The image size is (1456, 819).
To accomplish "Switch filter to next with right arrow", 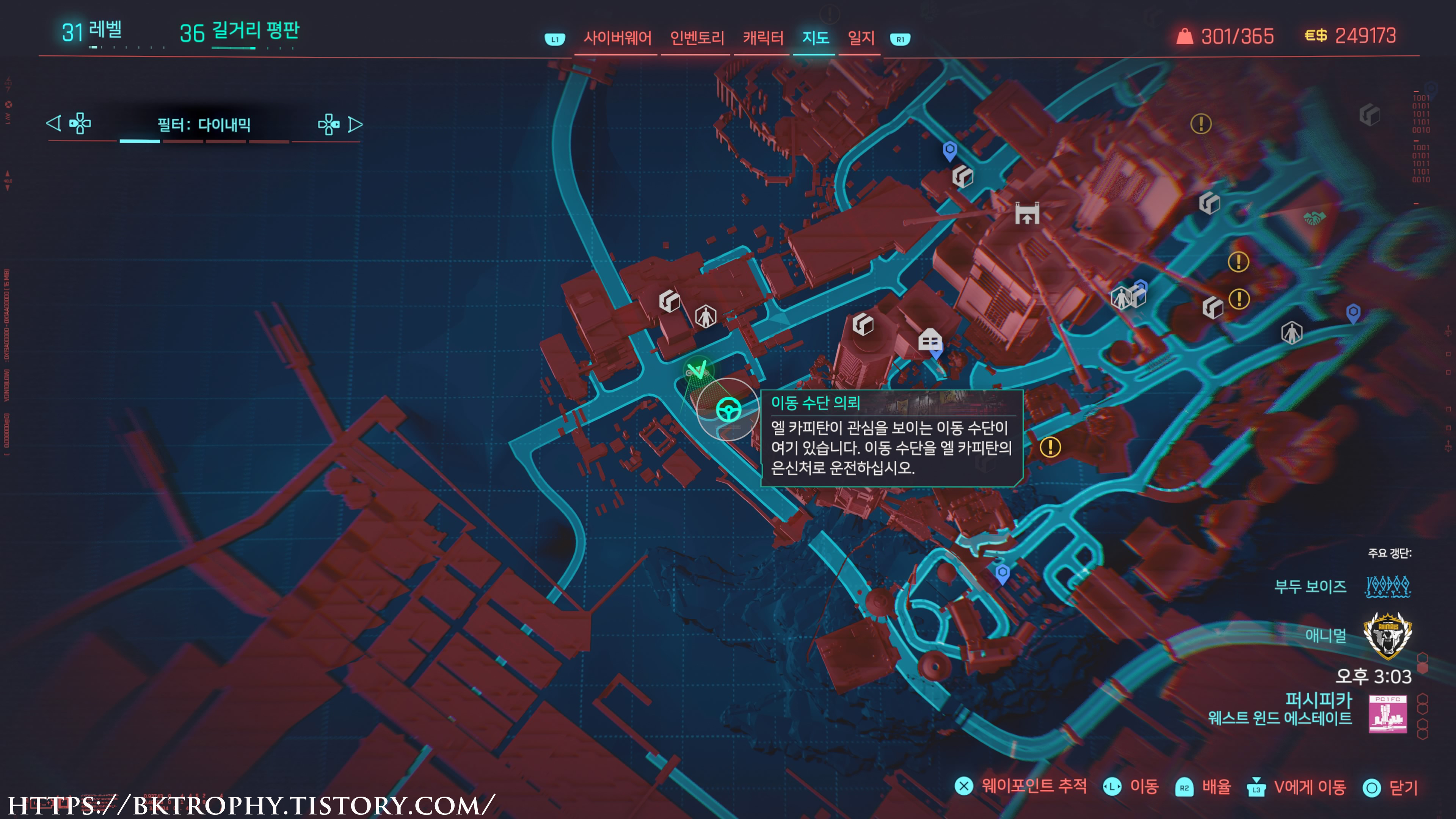I will pos(355,124).
